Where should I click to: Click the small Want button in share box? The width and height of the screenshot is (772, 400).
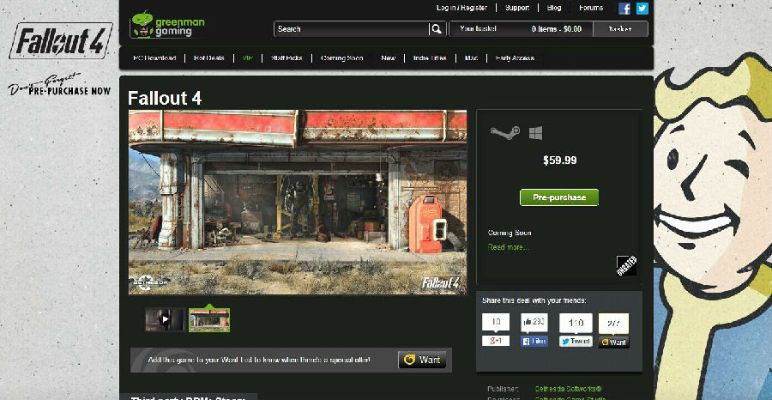click(613, 342)
